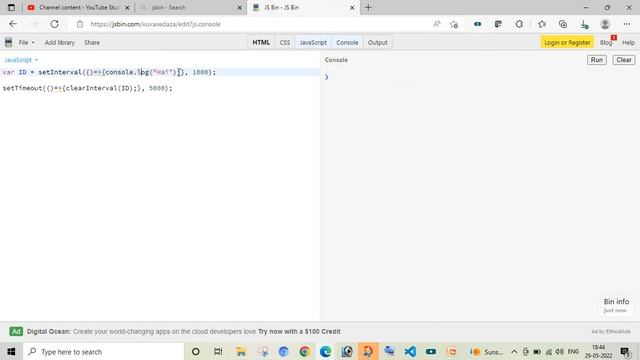Click the console prompt input
The image size is (640, 360).
click(480, 77)
